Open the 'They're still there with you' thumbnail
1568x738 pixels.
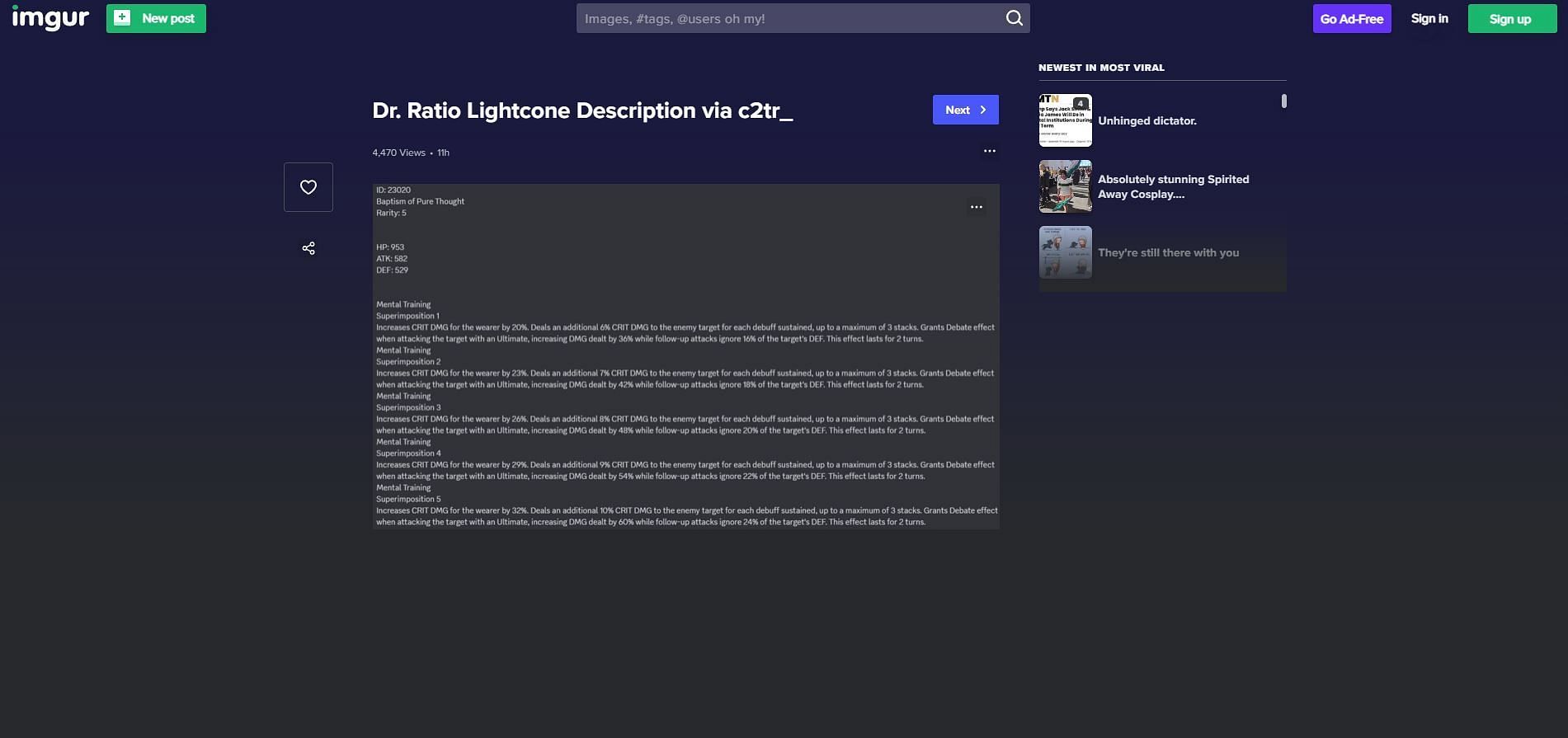1065,252
